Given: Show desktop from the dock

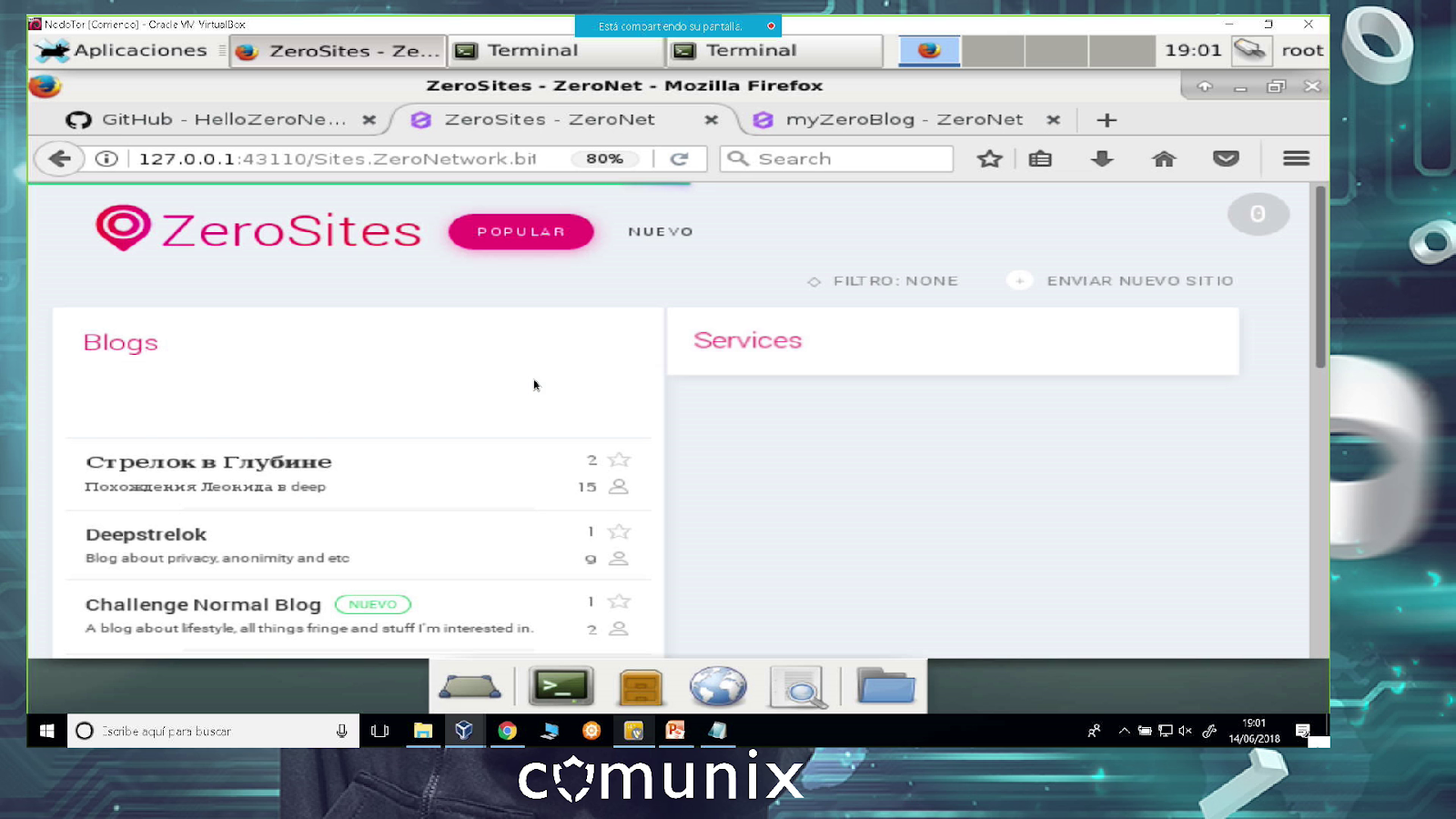Looking at the screenshot, I should coord(470,687).
